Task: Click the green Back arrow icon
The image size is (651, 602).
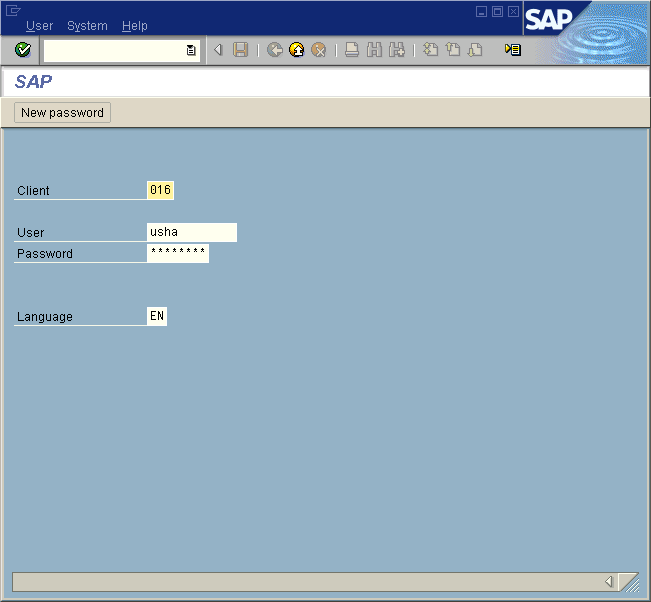Action: [x=274, y=50]
